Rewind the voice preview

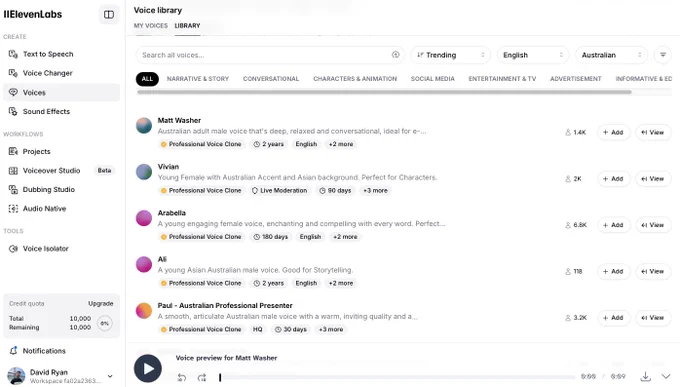click(x=182, y=377)
